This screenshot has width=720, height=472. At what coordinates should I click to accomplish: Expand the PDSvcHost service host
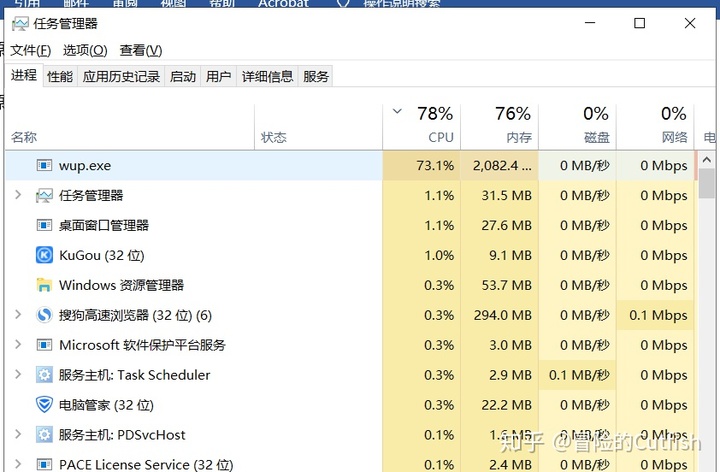point(18,434)
